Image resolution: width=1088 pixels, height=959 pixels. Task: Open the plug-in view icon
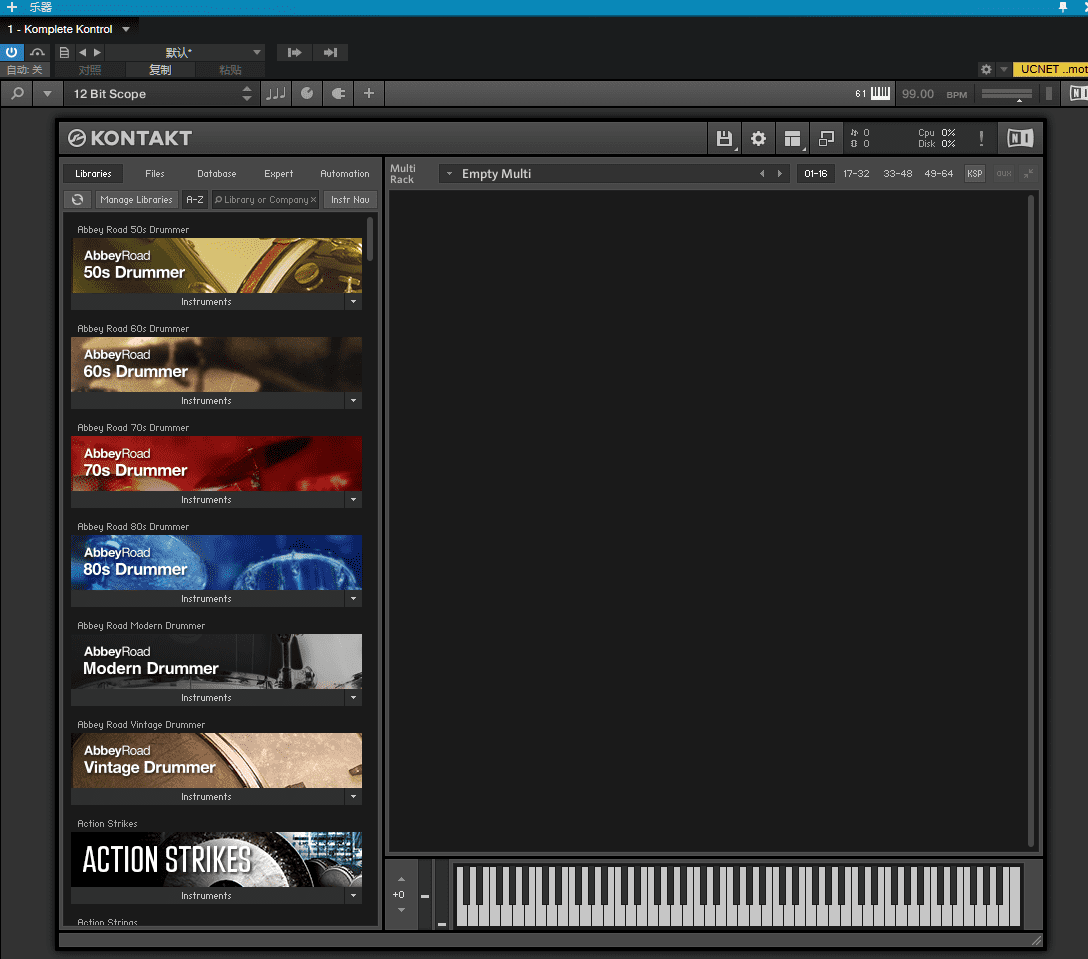coord(338,93)
